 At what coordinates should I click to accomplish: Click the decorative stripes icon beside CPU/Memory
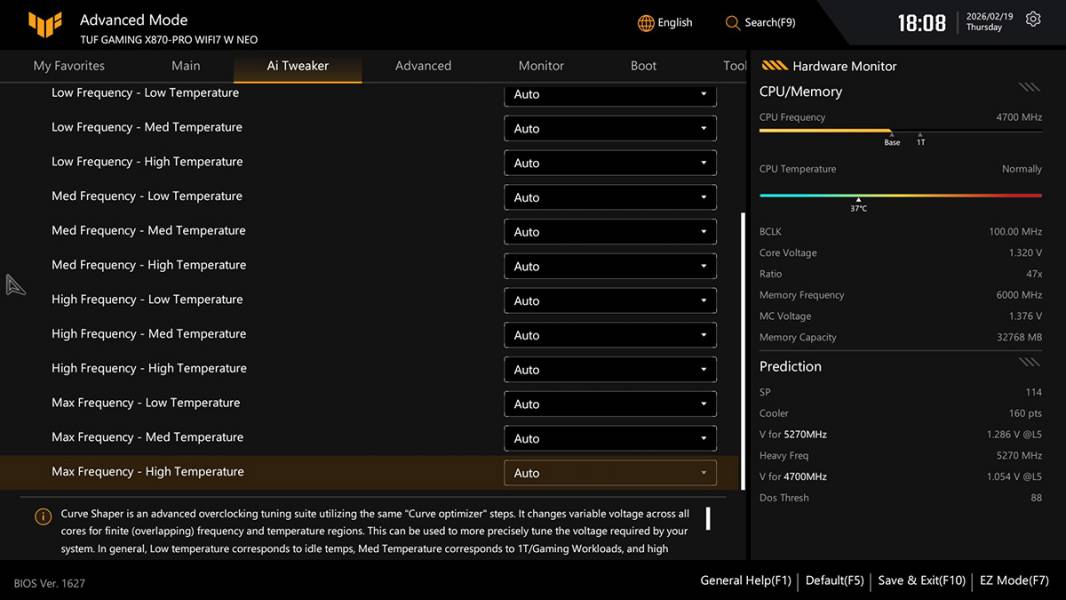pyautogui.click(x=1029, y=88)
